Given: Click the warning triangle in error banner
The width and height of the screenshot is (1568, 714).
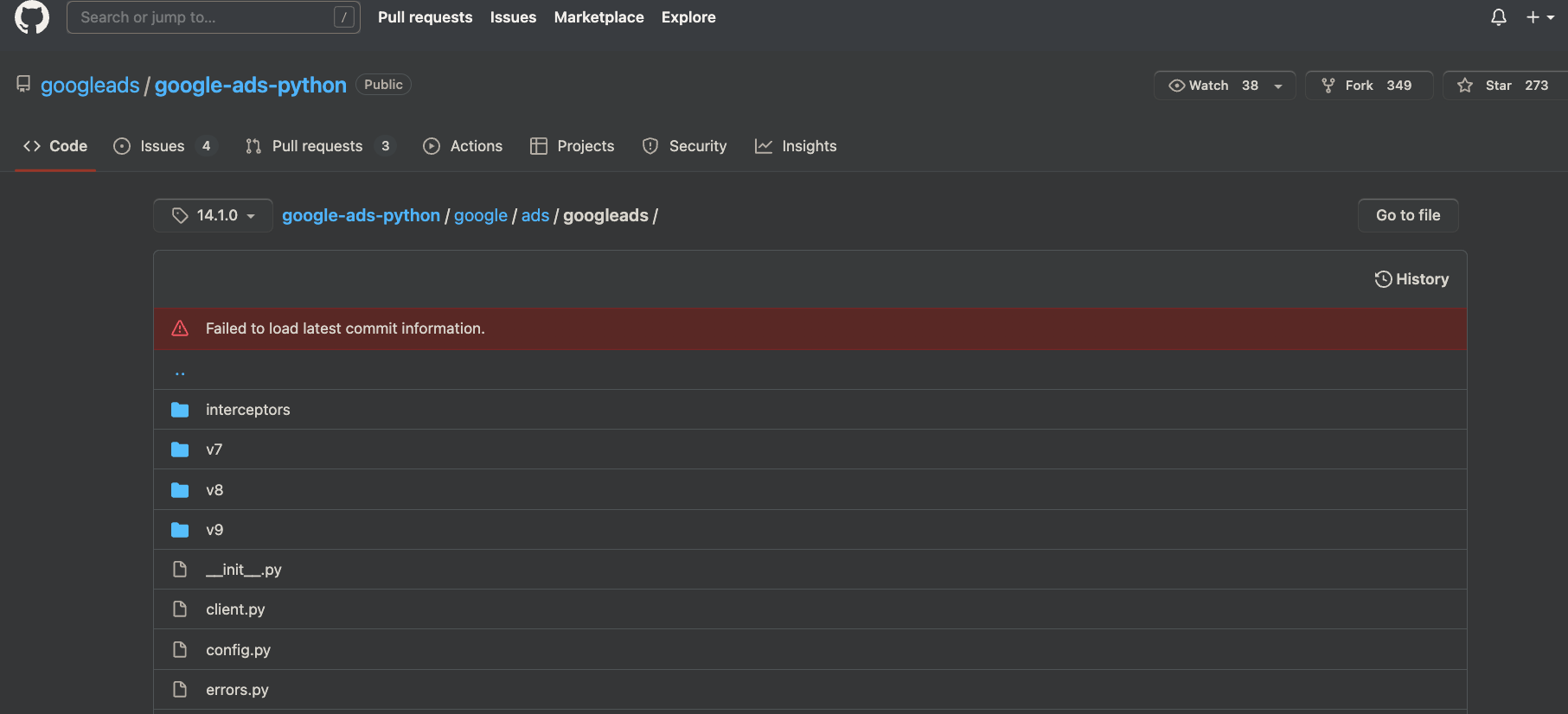Looking at the screenshot, I should 180,328.
